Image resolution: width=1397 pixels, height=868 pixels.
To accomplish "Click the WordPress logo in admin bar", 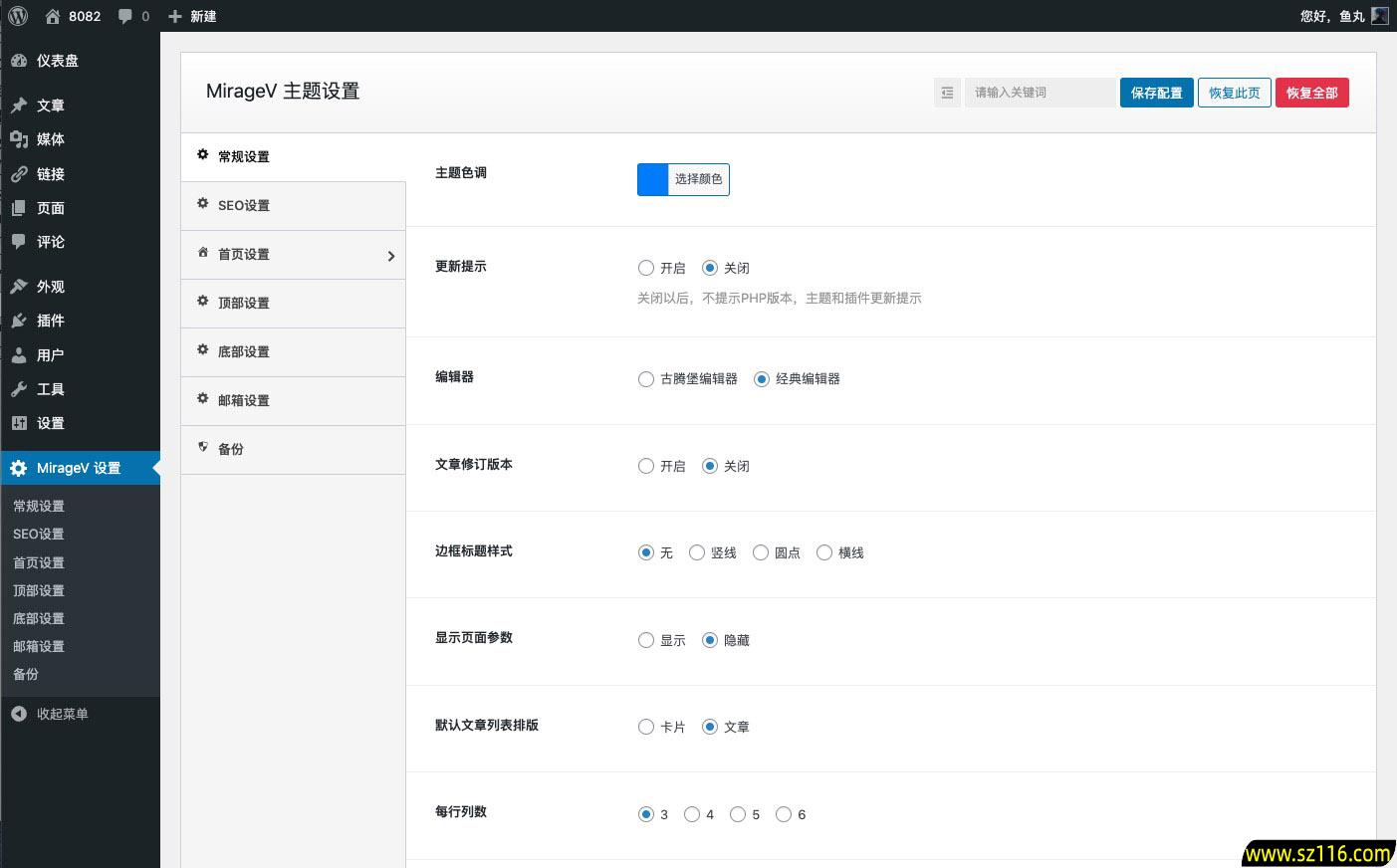I will pos(18,16).
